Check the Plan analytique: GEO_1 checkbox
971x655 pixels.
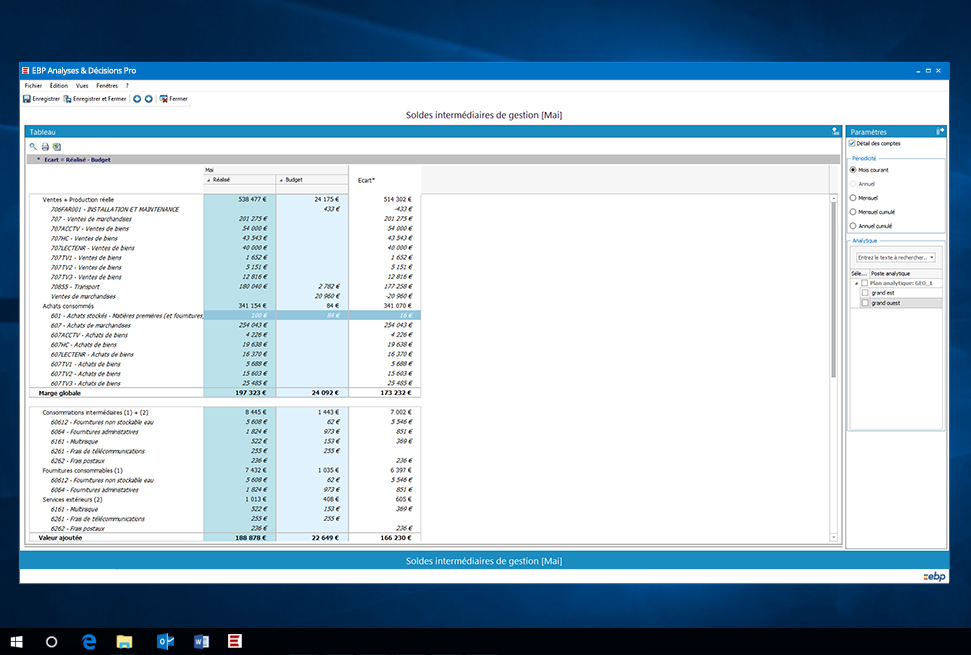[865, 283]
